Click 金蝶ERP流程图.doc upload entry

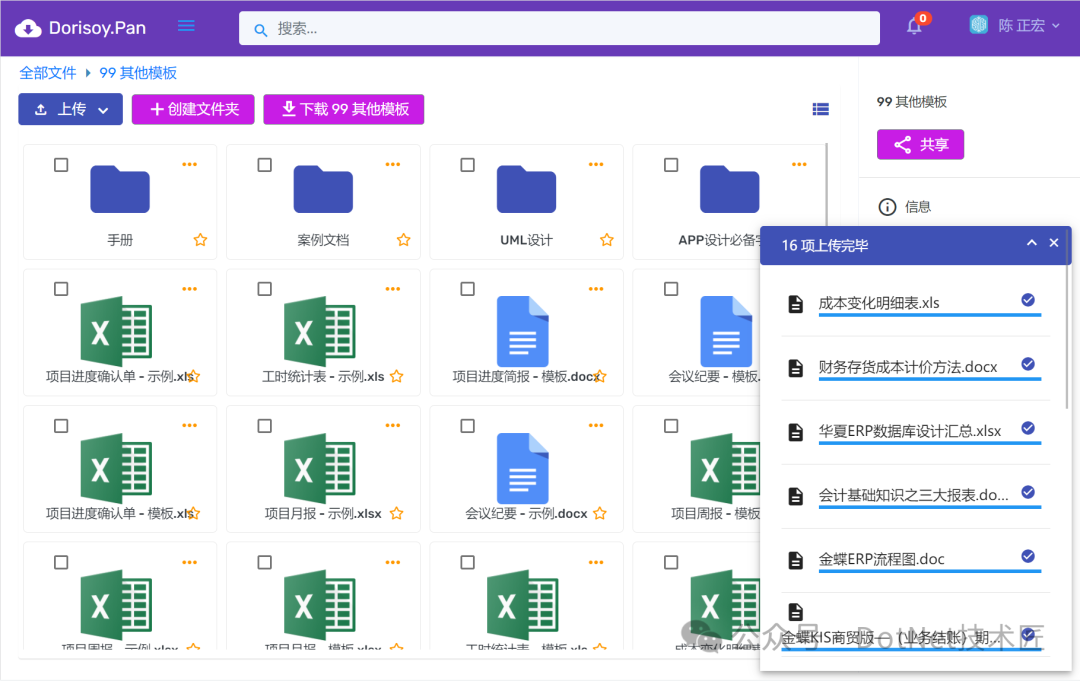pos(881,559)
